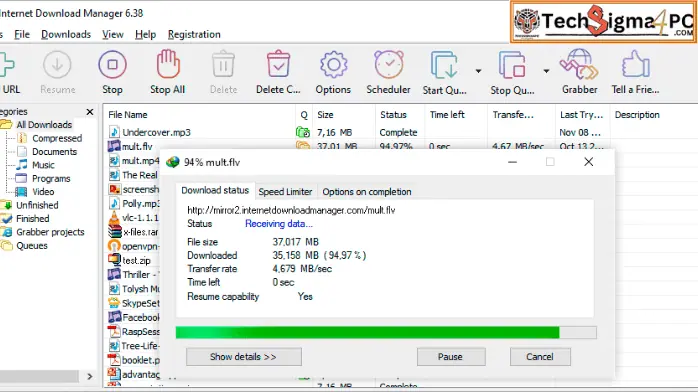Click the Delete Completed toolbar icon

tap(278, 65)
